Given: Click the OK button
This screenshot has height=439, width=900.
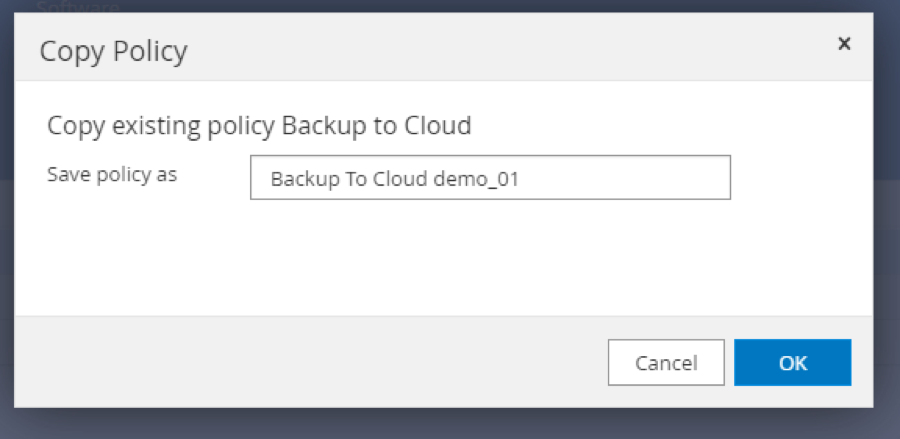Looking at the screenshot, I should (792, 362).
